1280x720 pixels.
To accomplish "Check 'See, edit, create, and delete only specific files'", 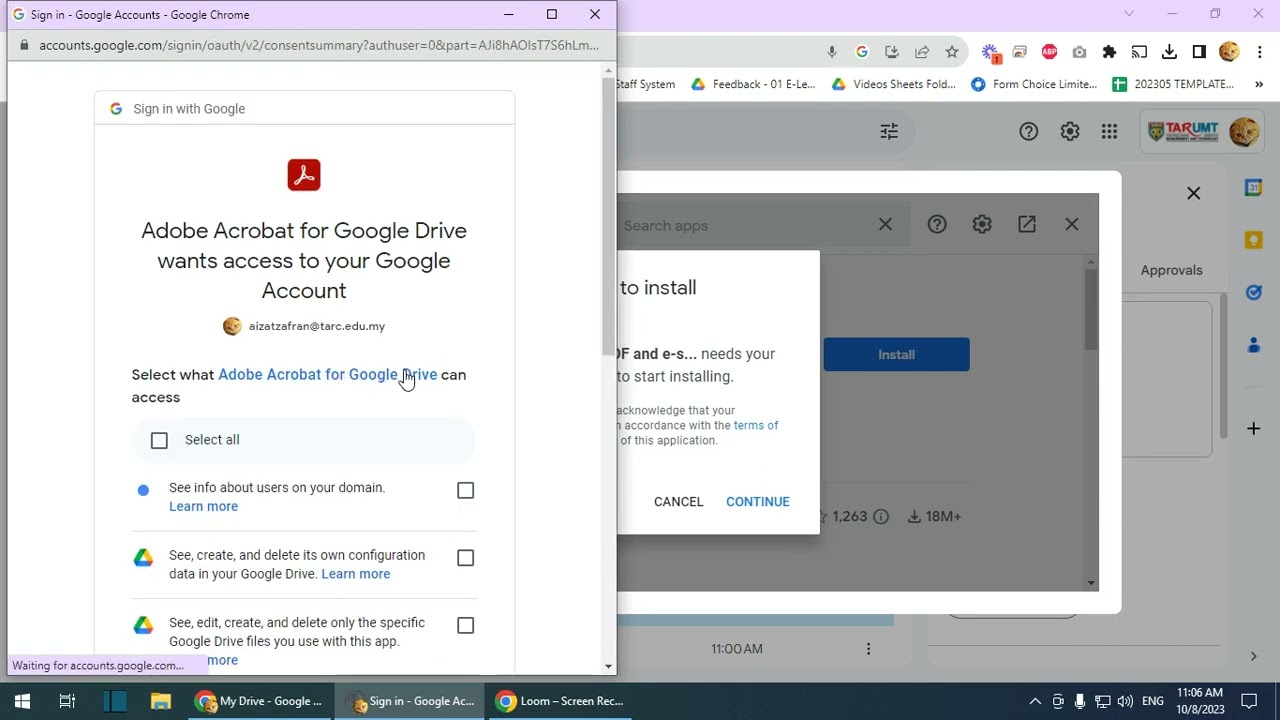I will (x=465, y=625).
